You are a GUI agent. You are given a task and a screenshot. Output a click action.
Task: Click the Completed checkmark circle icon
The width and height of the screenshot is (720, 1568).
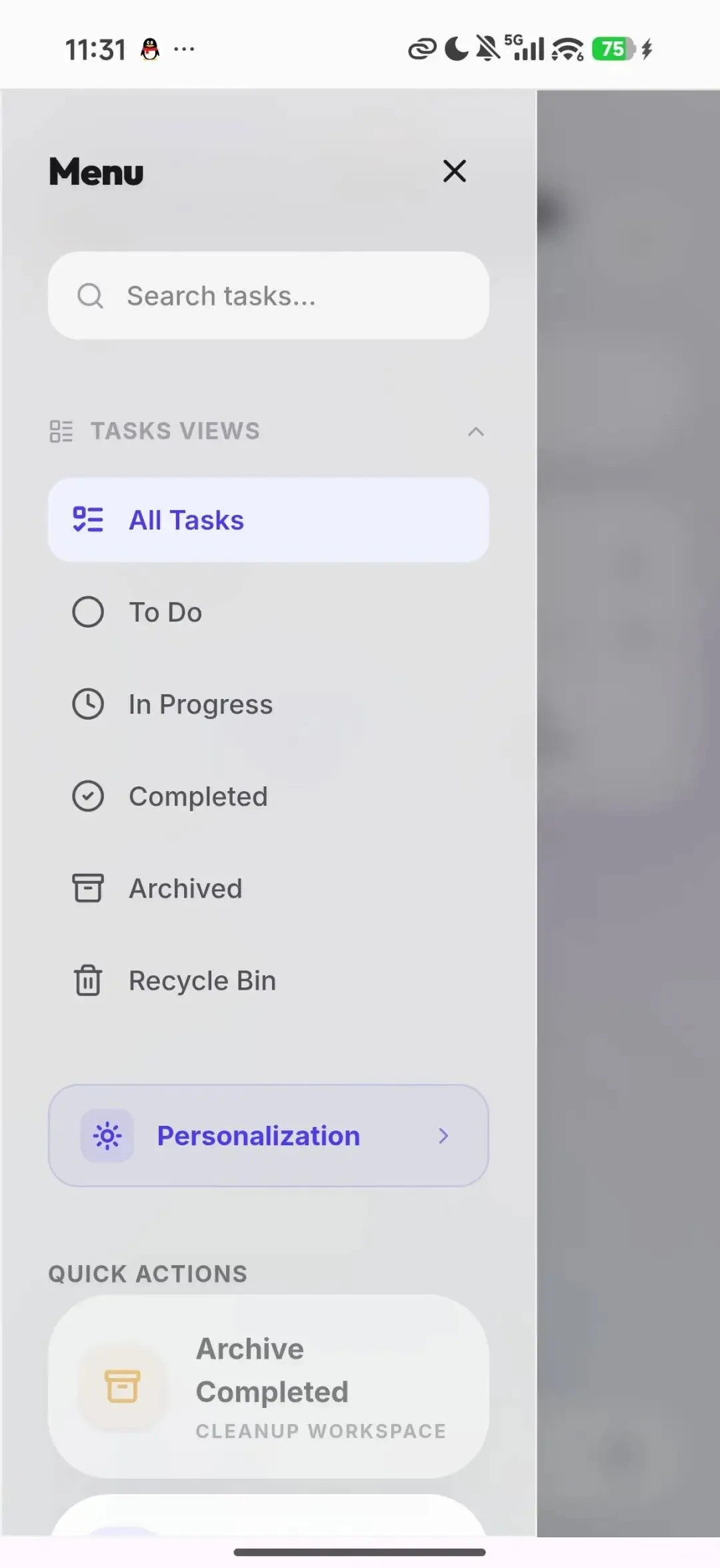tap(88, 796)
